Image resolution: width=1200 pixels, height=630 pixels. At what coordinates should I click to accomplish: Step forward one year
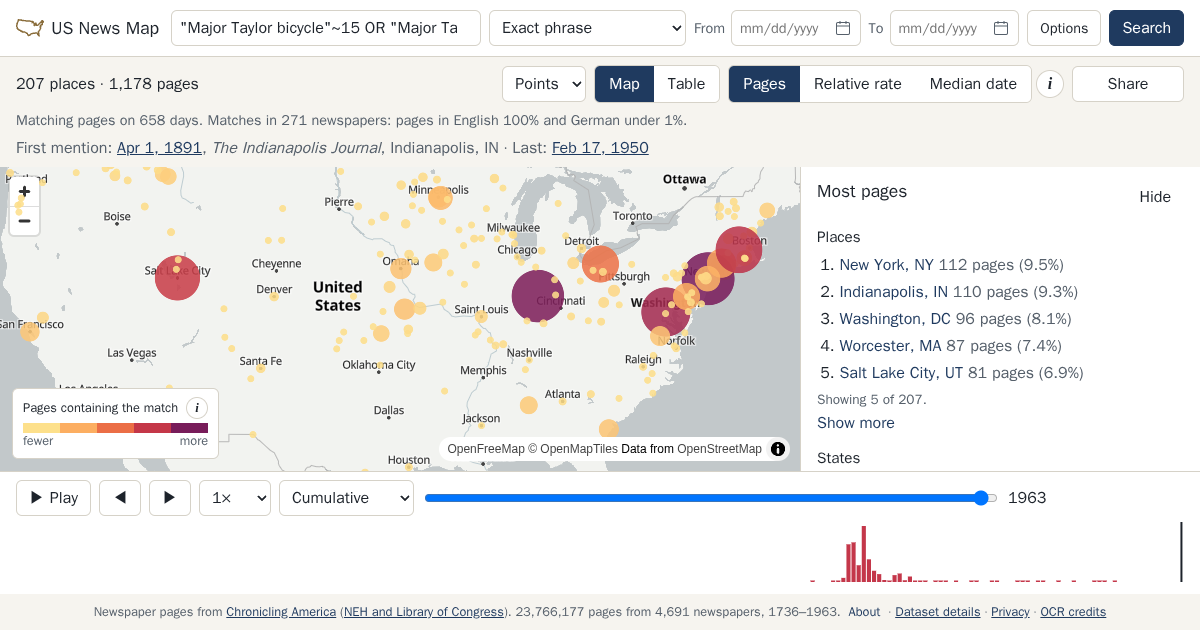170,498
